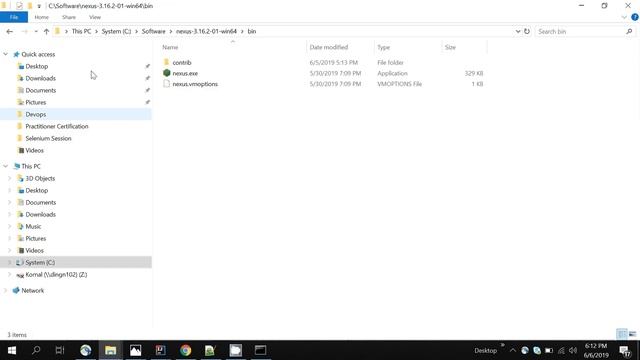Open taskbar Search icon

pos(36,350)
